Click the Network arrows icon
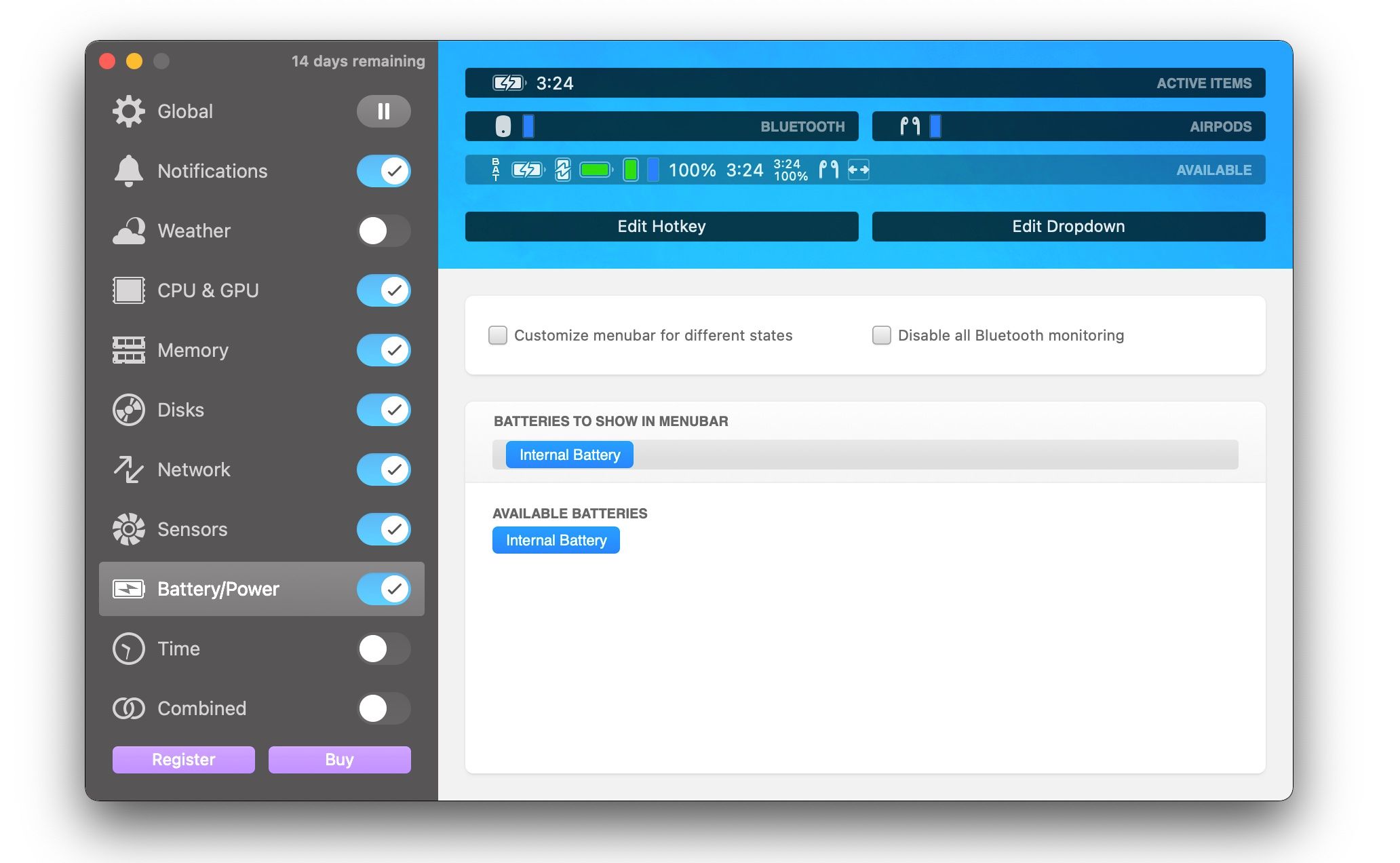The width and height of the screenshot is (1400, 863). click(x=130, y=469)
